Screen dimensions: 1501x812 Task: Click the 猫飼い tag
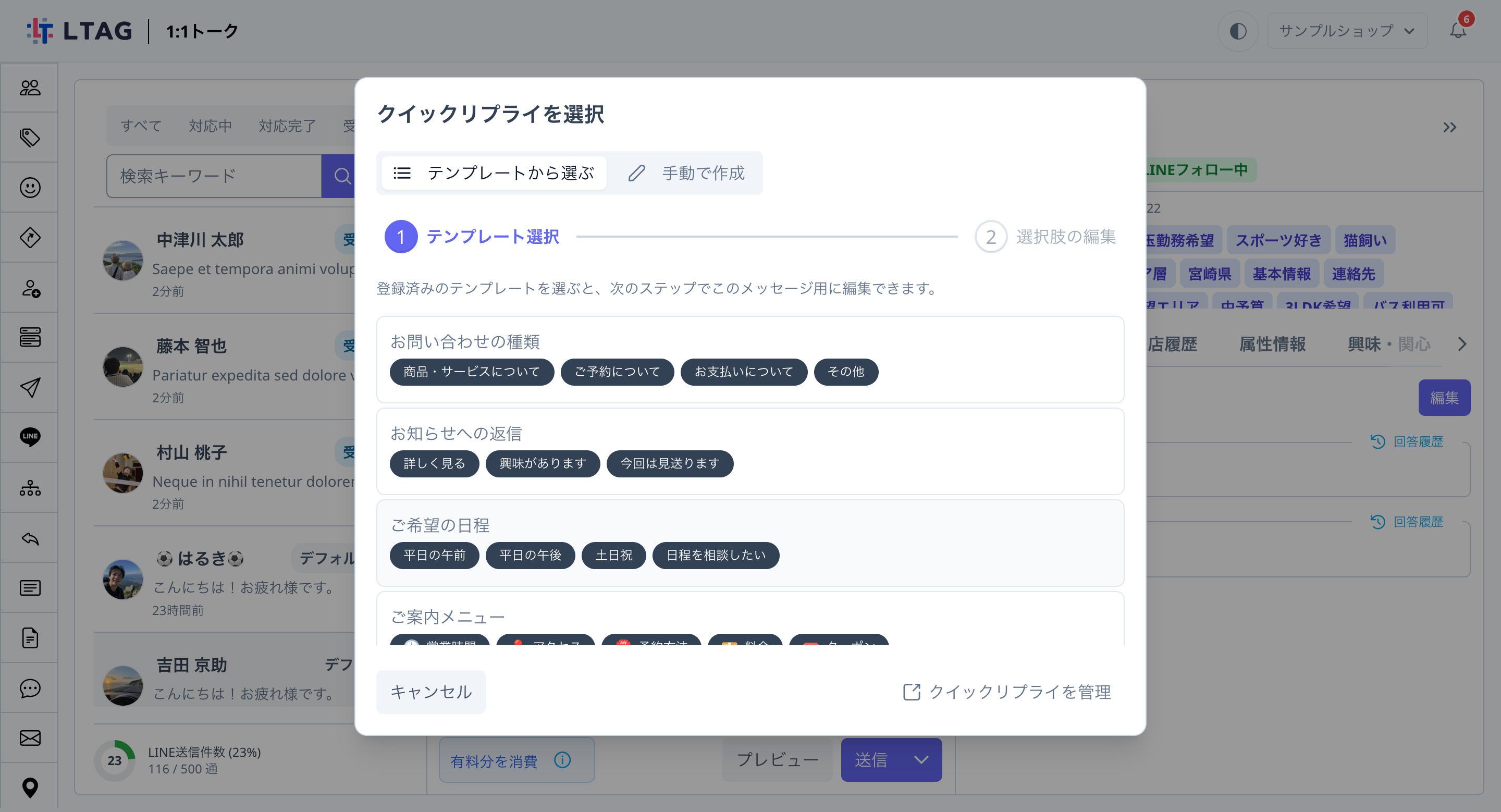point(1364,240)
